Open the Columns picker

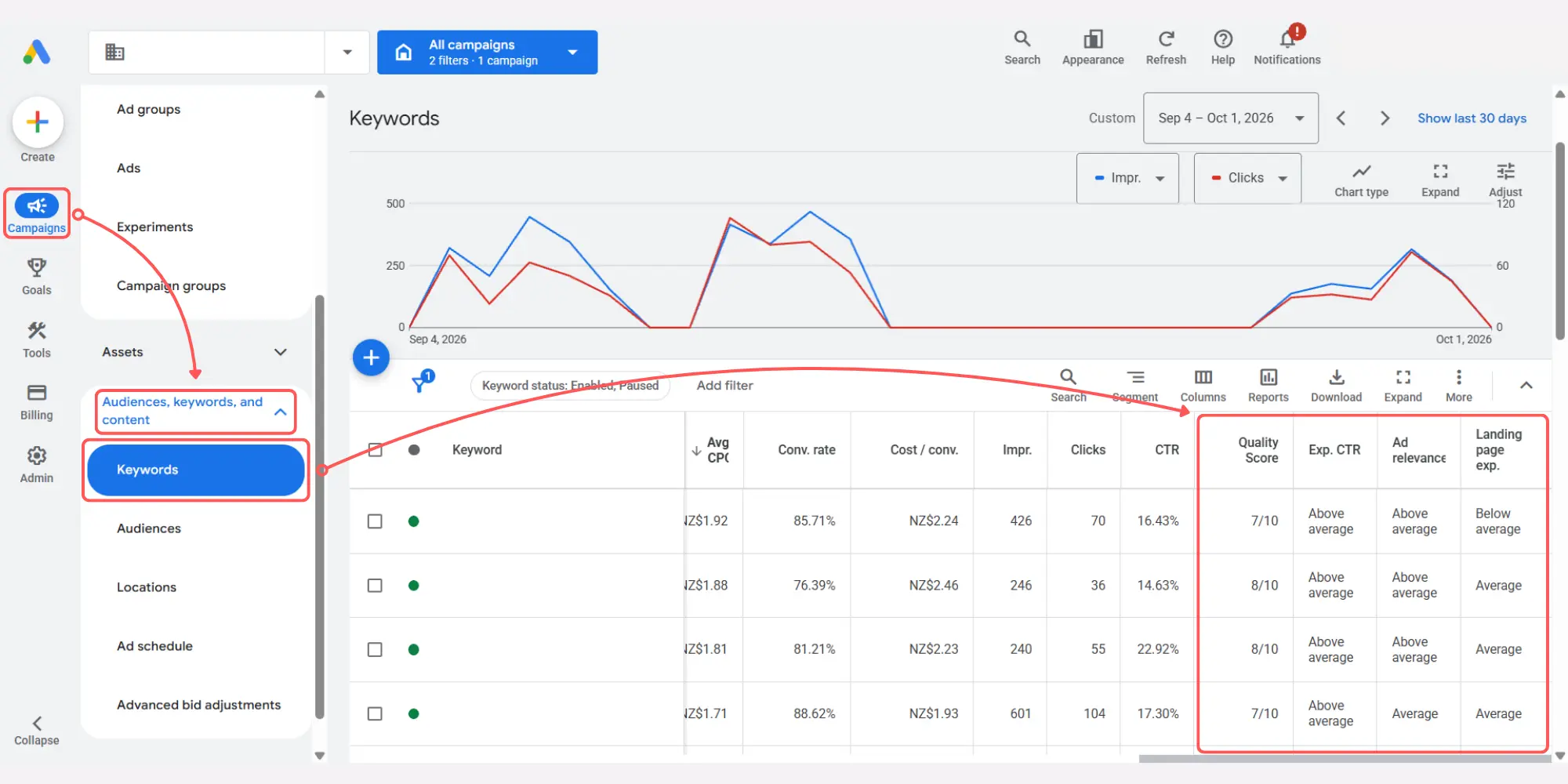click(x=1203, y=386)
